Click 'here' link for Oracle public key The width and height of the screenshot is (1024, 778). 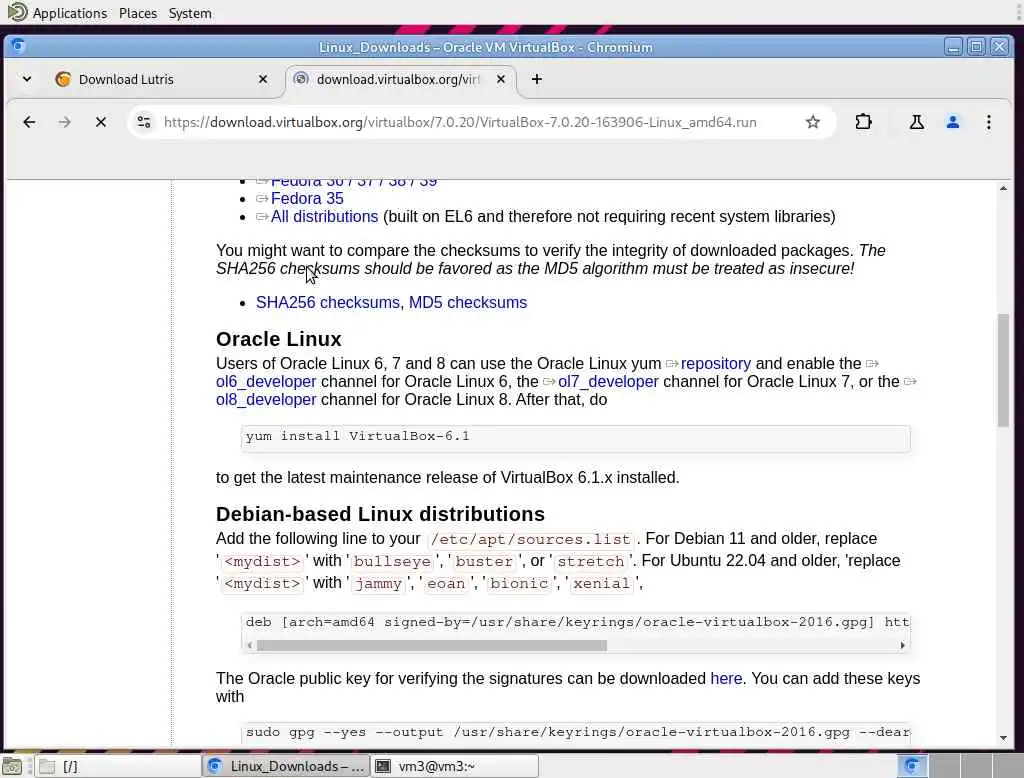click(726, 679)
